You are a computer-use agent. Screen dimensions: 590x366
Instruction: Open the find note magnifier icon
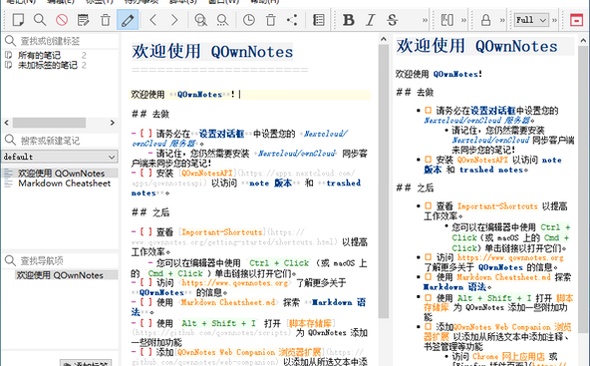pyautogui.click(x=40, y=20)
